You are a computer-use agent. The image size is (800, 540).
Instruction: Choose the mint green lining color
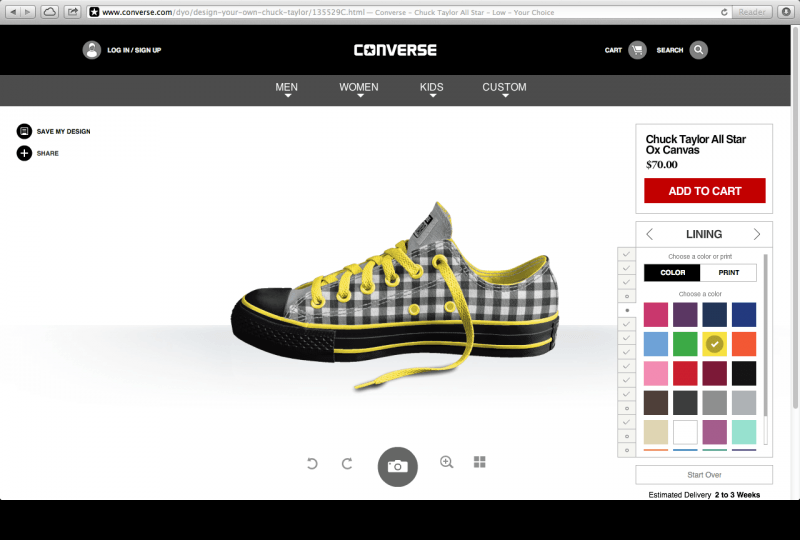coord(744,432)
